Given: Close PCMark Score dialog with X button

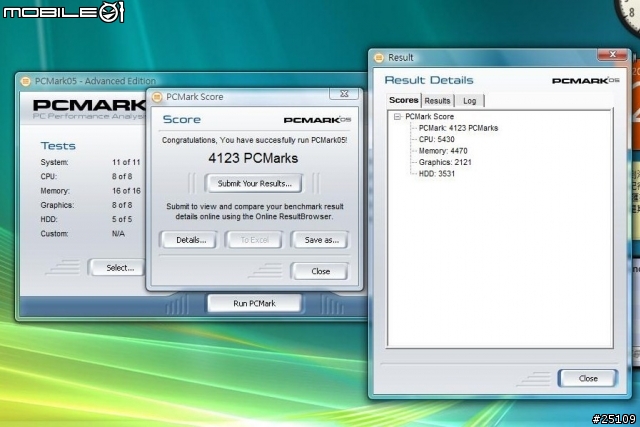Looking at the screenshot, I should coord(344,93).
